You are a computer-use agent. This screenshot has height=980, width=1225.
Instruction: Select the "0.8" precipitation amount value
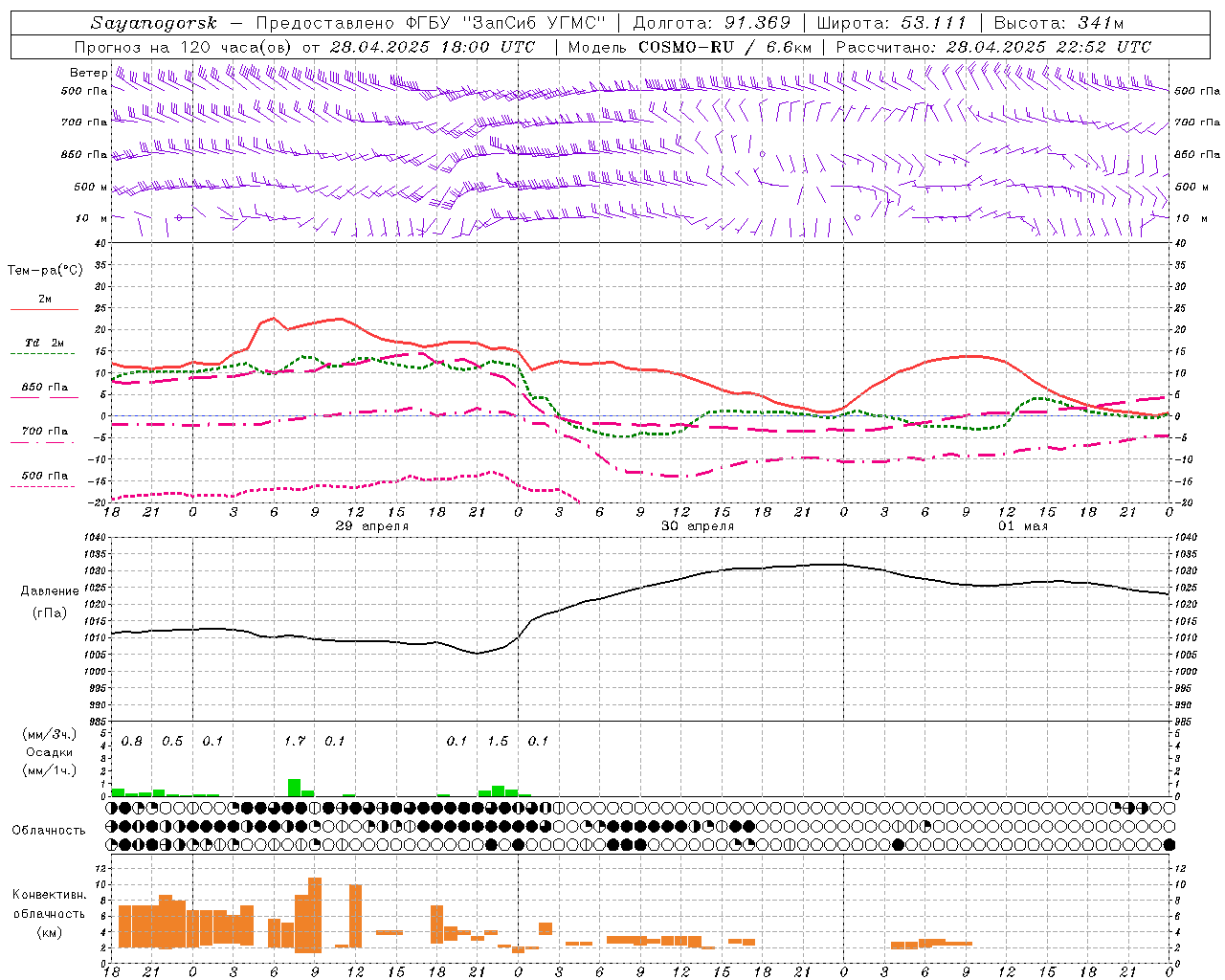point(132,742)
